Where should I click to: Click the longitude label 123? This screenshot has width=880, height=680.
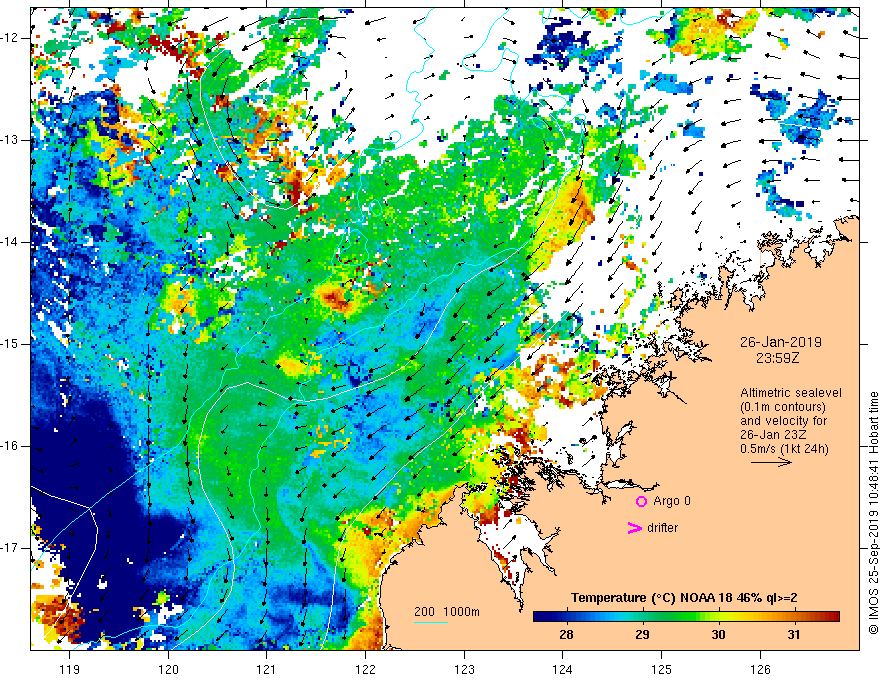[464, 669]
